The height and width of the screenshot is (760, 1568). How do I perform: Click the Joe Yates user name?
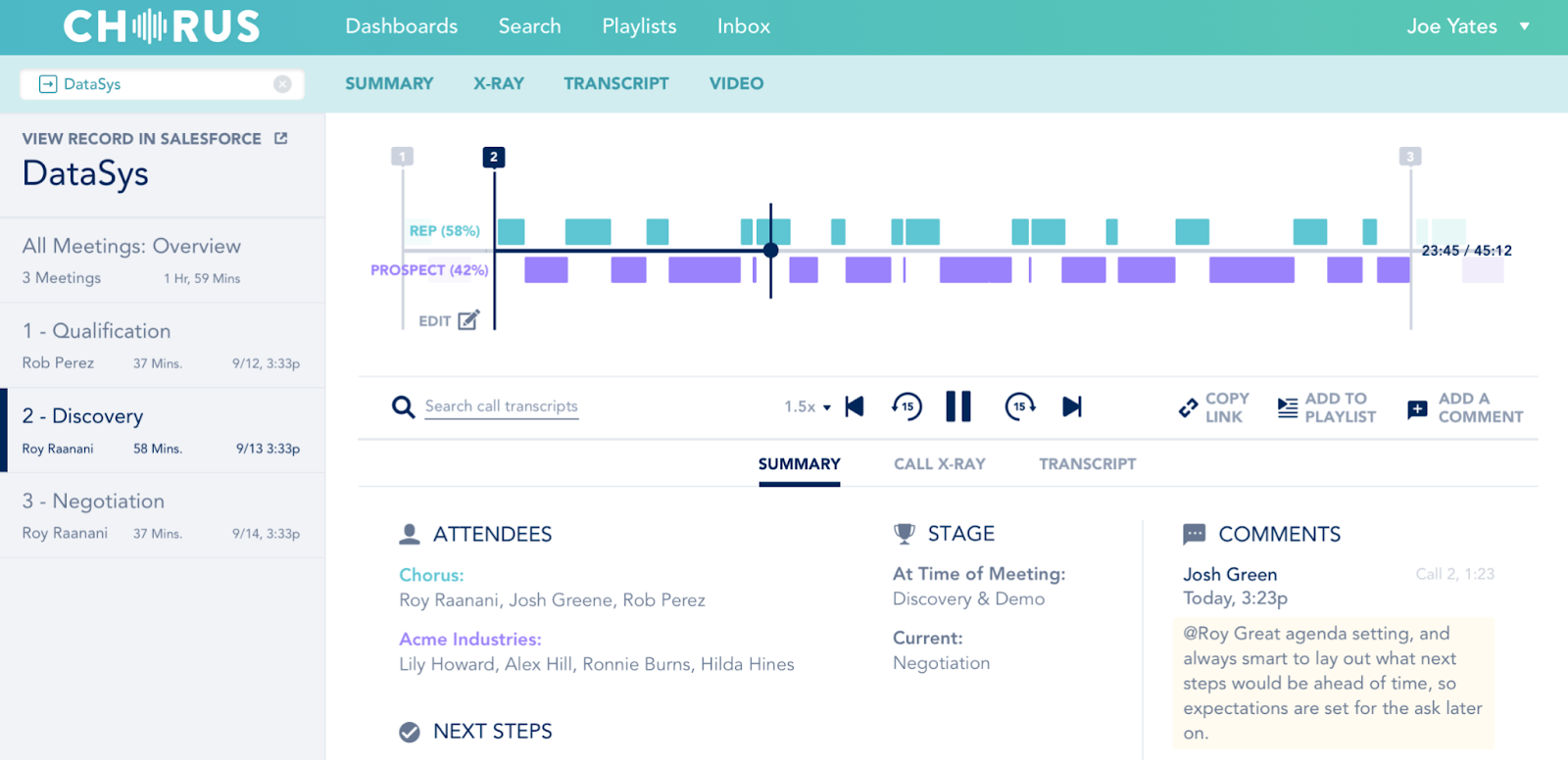pyautogui.click(x=1452, y=26)
